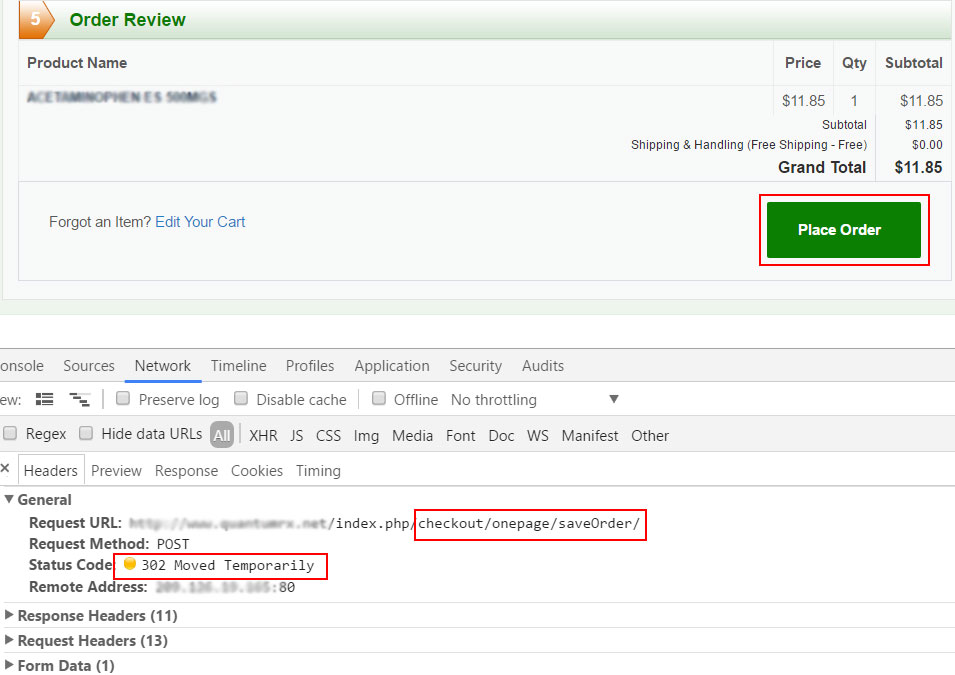Screen dimensions: 955x675
Task: Open the Security panel tab
Action: [475, 366]
